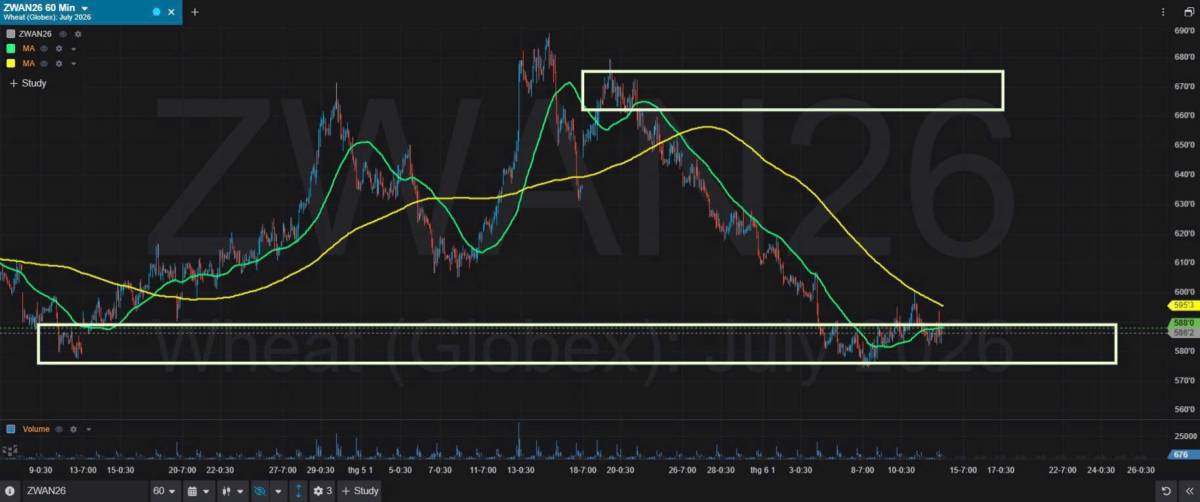Click the 'thg 5 1' date axis label
Viewport: 1200px width, 502px height.
[361, 469]
